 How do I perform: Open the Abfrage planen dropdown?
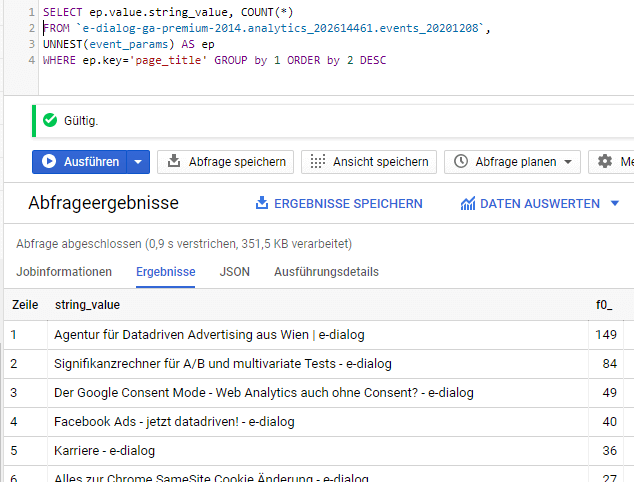click(x=513, y=161)
